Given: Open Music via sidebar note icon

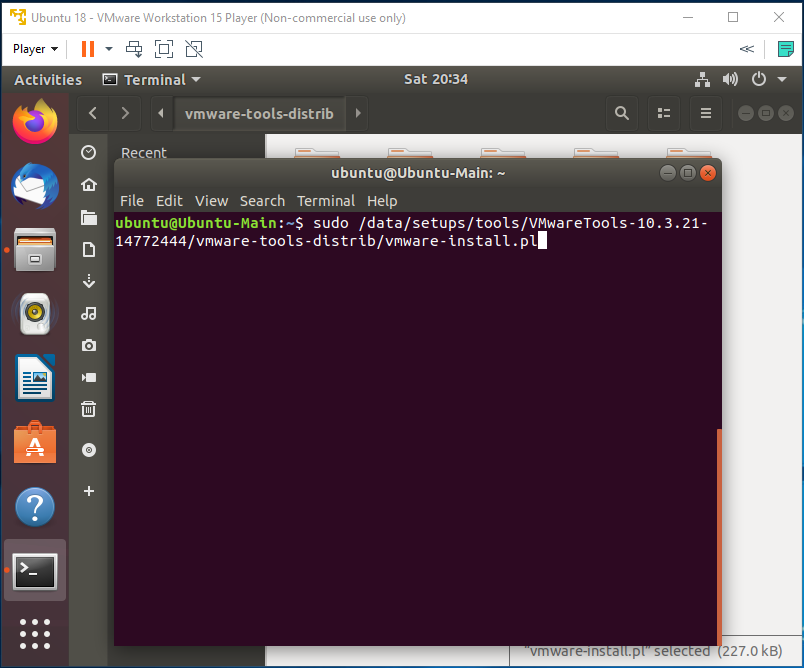Looking at the screenshot, I should pos(89,313).
